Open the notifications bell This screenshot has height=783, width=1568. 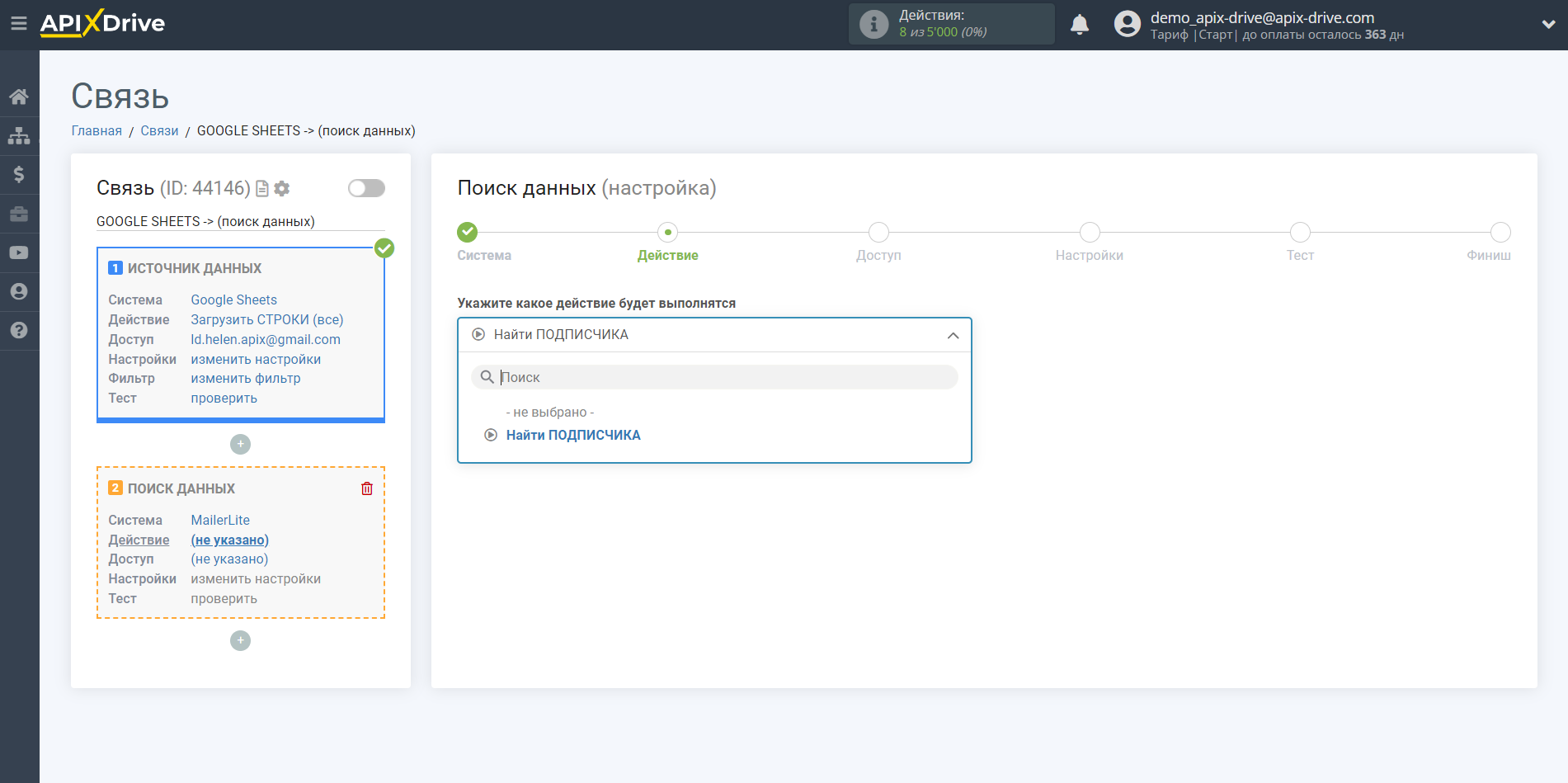(1080, 24)
